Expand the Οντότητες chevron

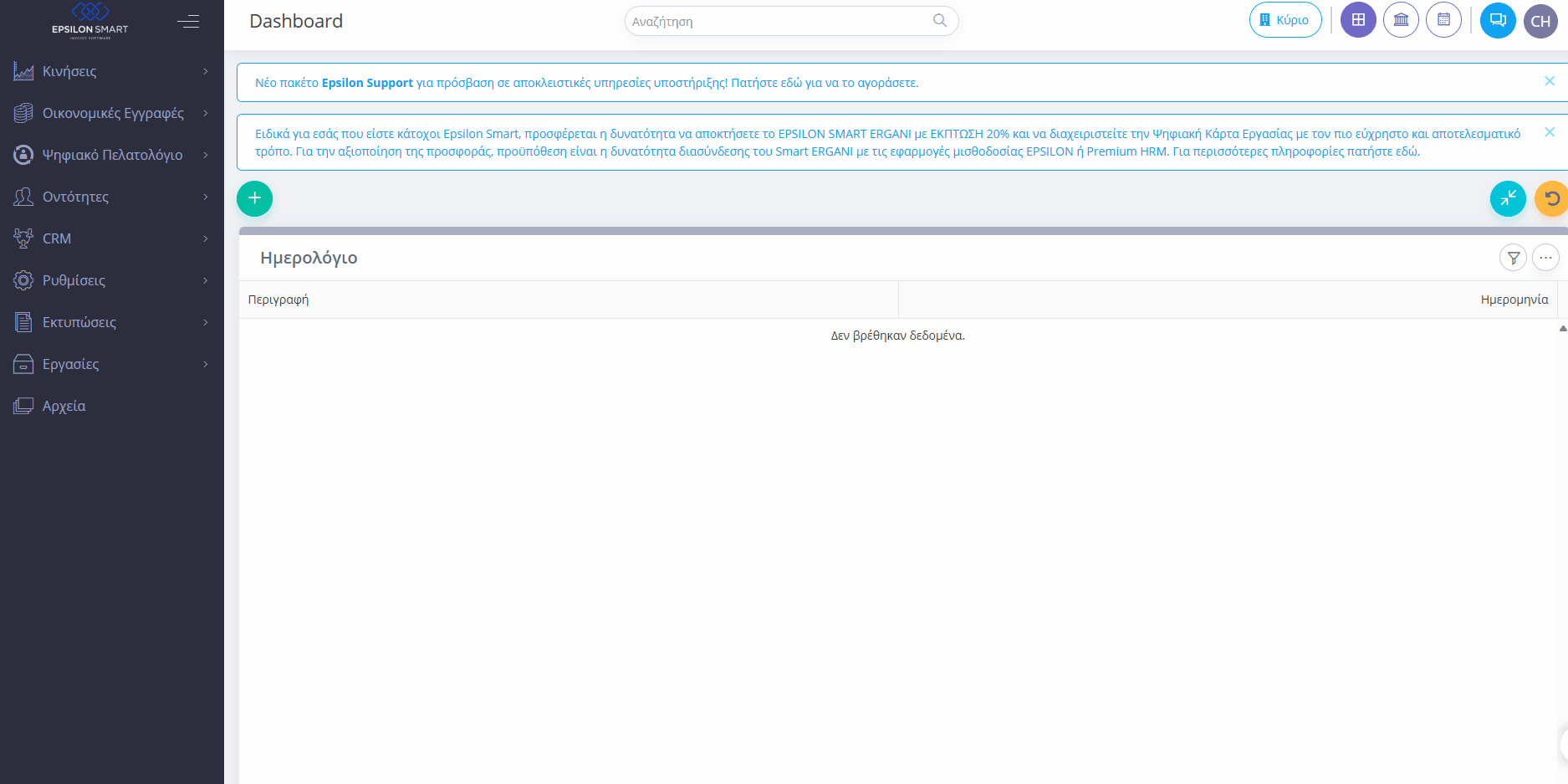(x=206, y=197)
